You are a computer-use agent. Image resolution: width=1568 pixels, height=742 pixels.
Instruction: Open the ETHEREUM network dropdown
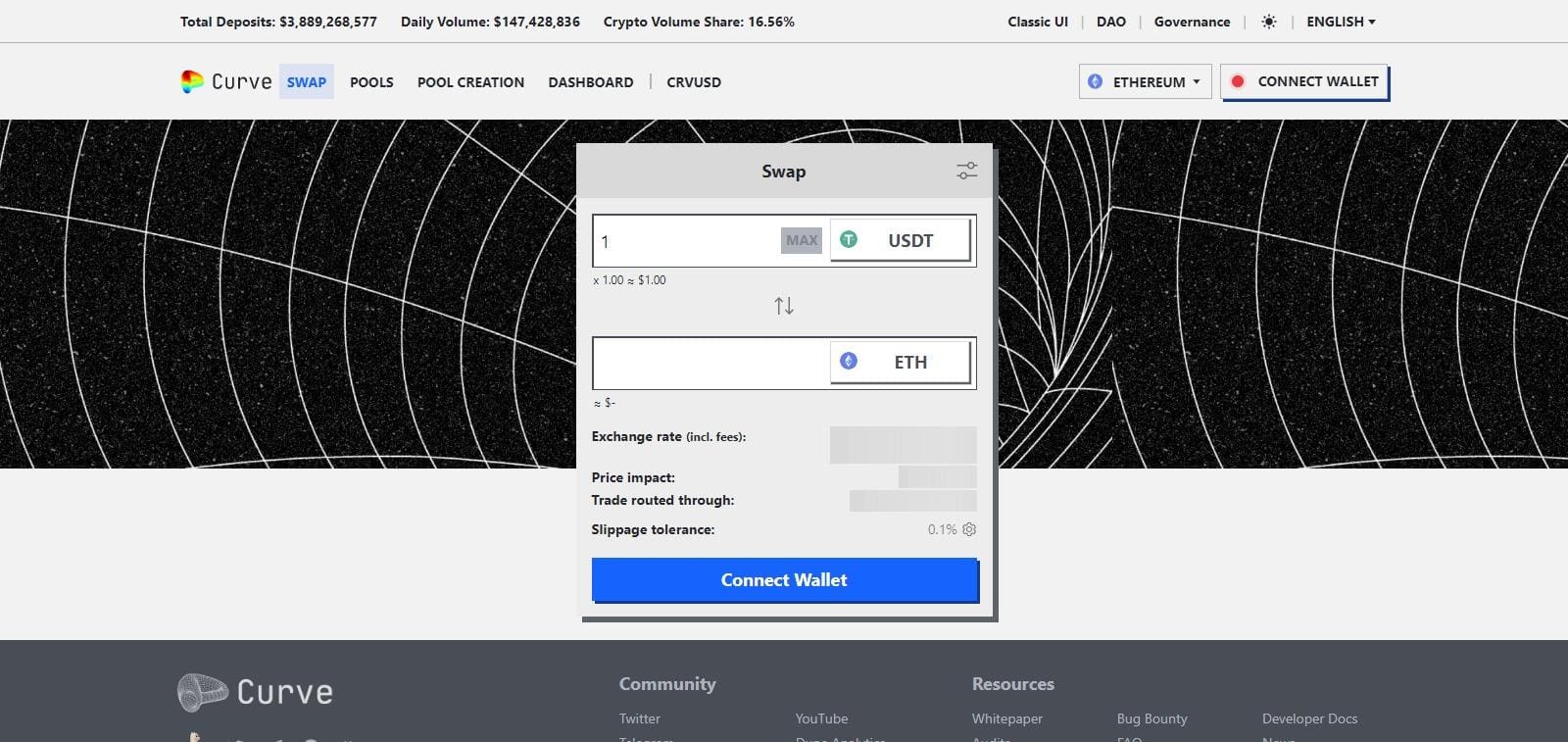click(1145, 81)
